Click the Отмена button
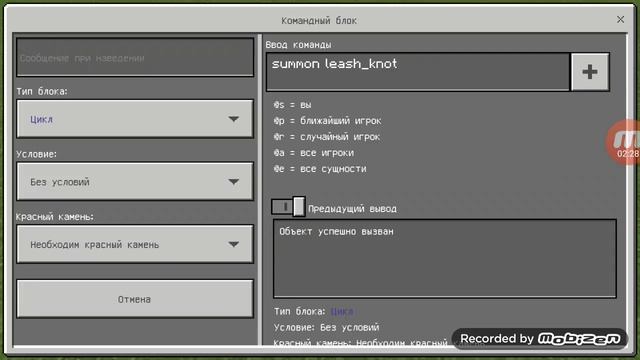This screenshot has height=360, width=640. click(135, 299)
